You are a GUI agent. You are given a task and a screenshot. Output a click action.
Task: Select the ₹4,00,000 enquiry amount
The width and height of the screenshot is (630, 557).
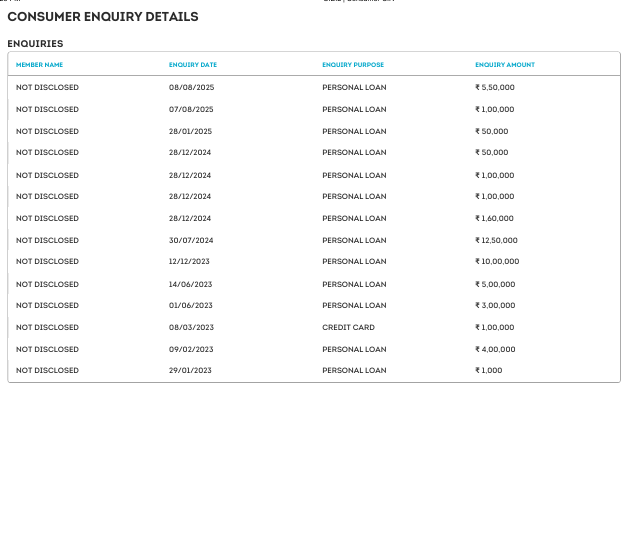coord(494,350)
